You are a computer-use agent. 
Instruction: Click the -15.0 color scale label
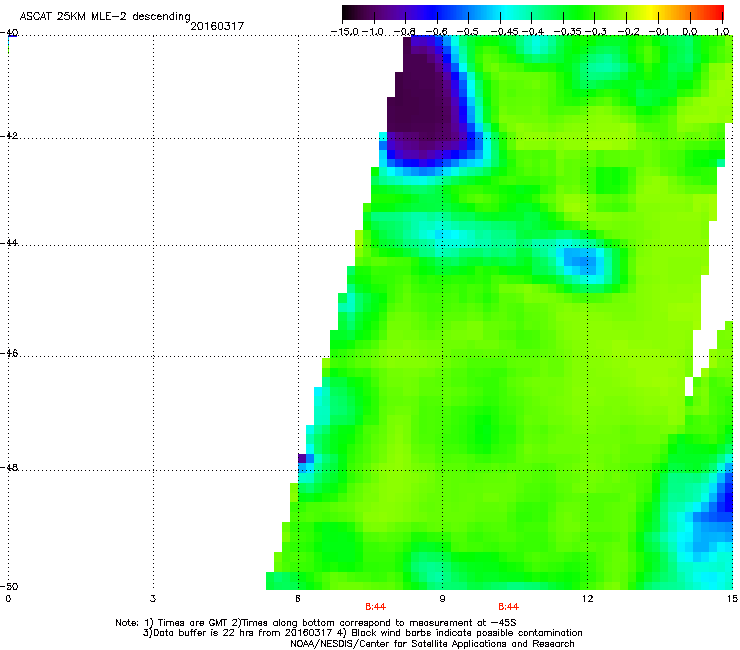coord(345,32)
